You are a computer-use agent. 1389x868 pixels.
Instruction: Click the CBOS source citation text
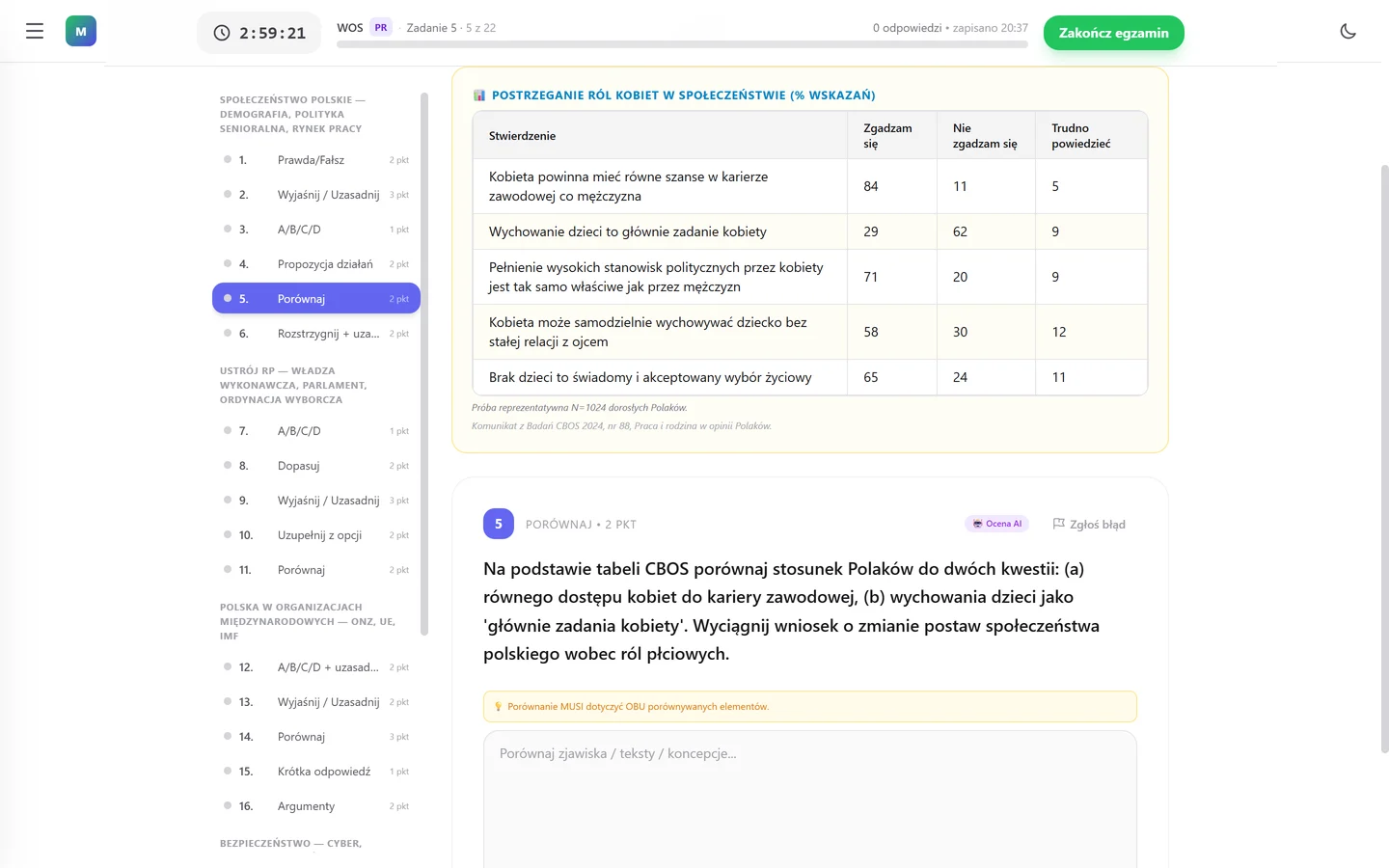621,426
